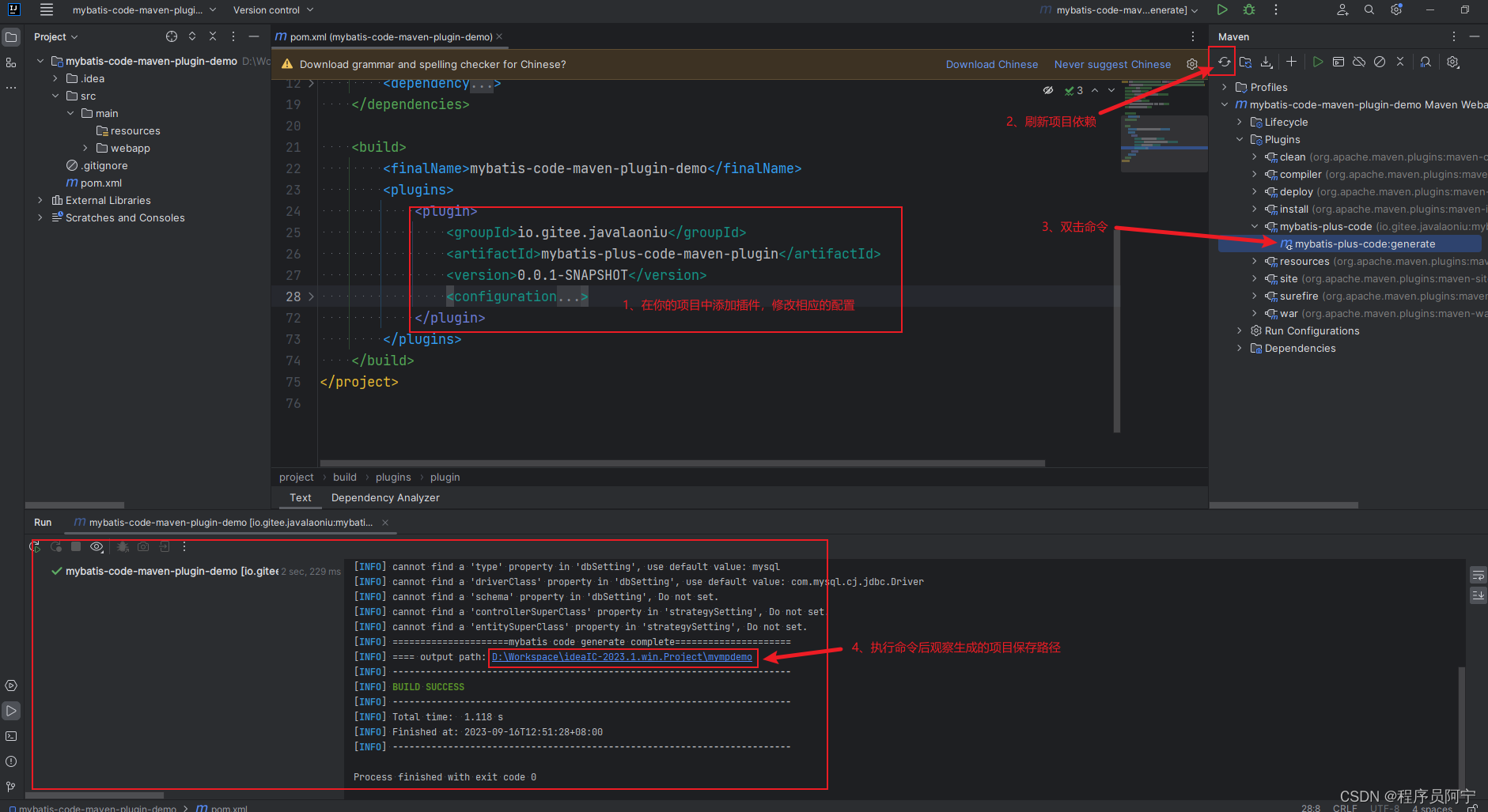This screenshot has height=812, width=1488.
Task: Run Maven build with green play icon
Action: tap(1317, 62)
